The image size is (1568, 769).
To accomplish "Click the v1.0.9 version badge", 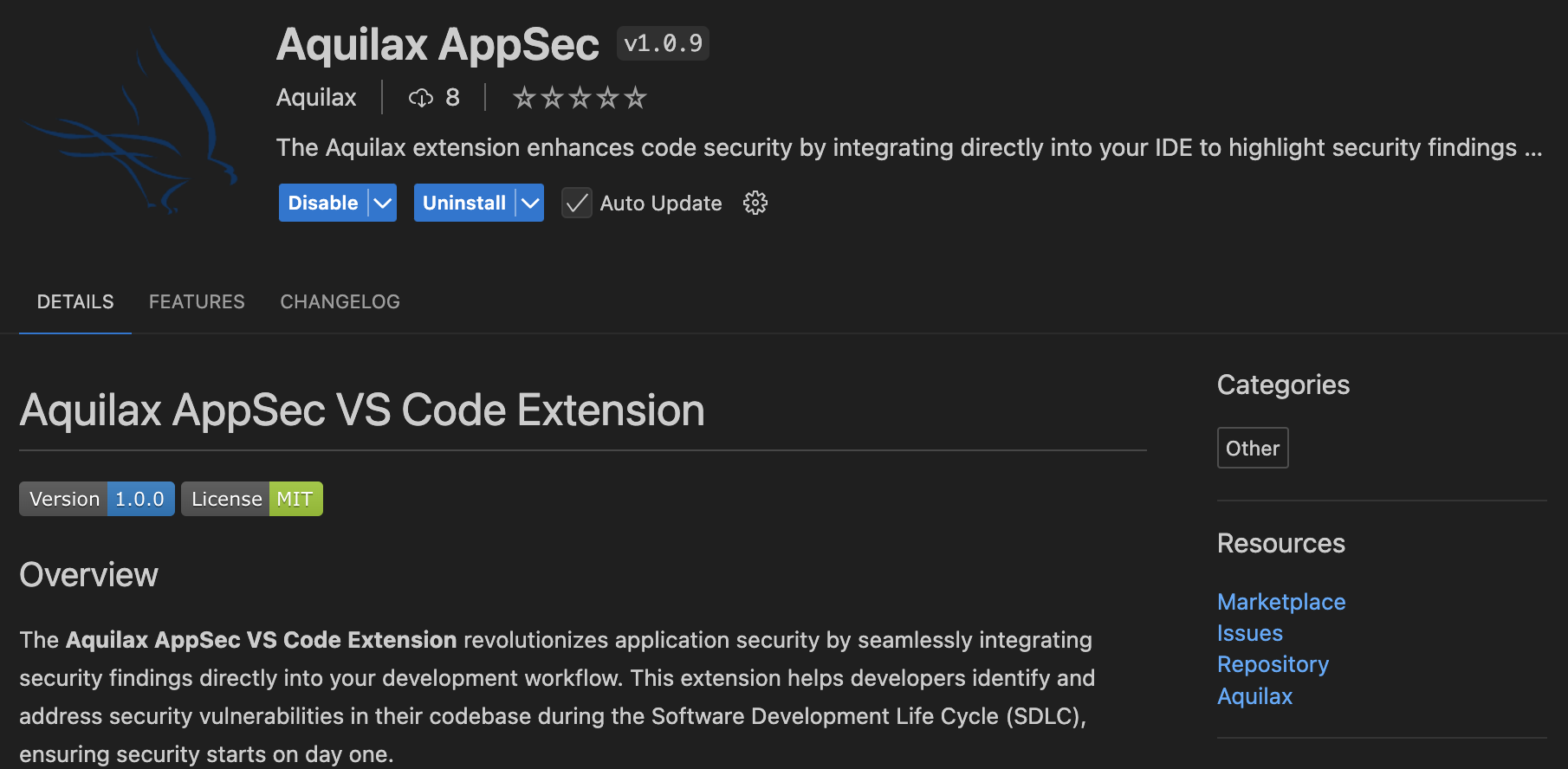I will point(663,43).
